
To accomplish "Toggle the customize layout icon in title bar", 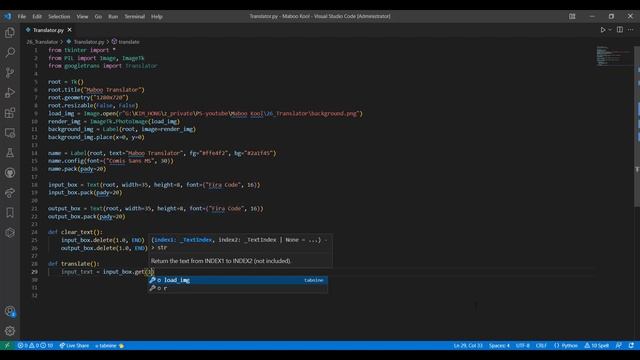I will point(572,16).
